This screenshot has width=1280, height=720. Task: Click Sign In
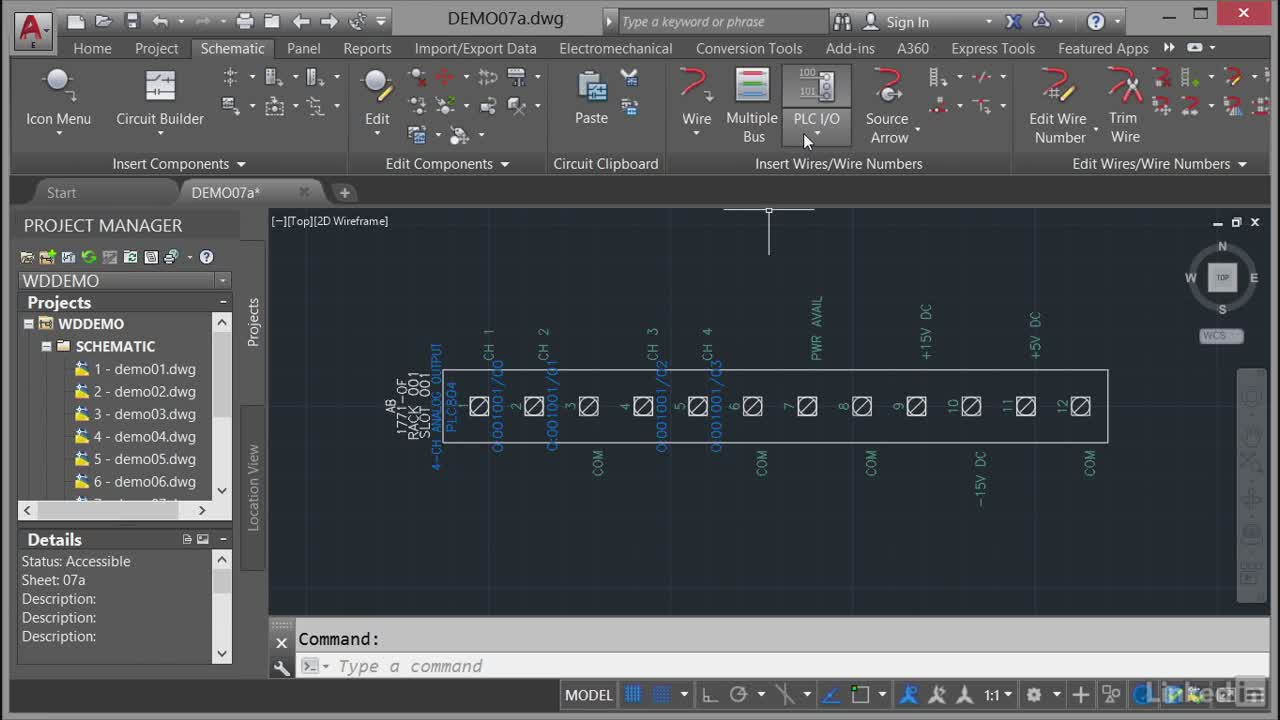(907, 22)
